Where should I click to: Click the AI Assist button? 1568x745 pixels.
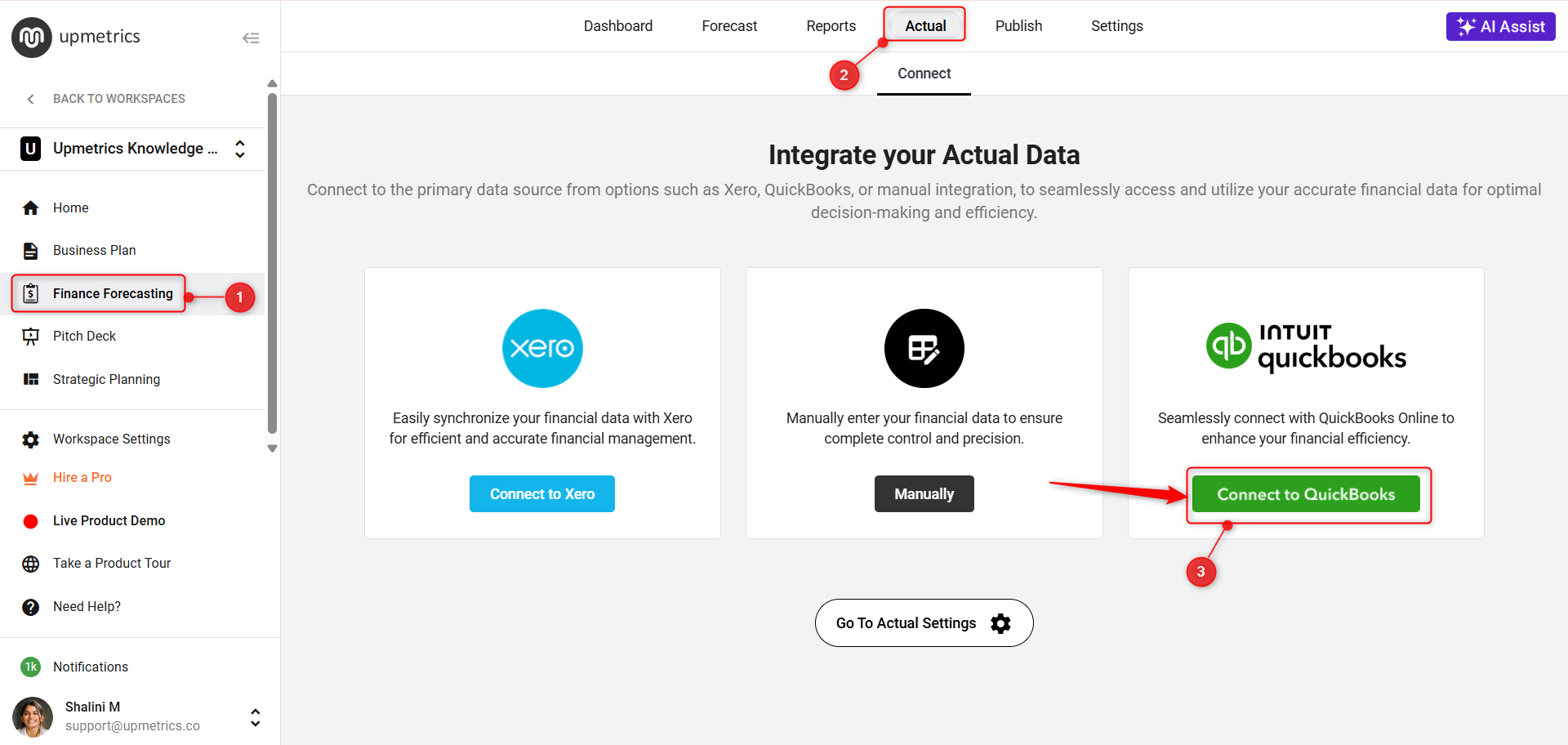point(1501,26)
